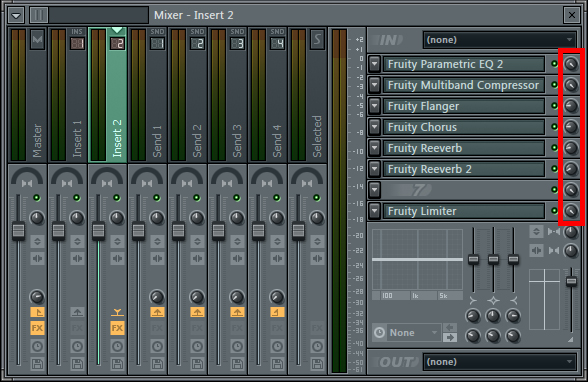Mute the Selected track LED
Viewport: 588px width, 382px height.
(316, 198)
